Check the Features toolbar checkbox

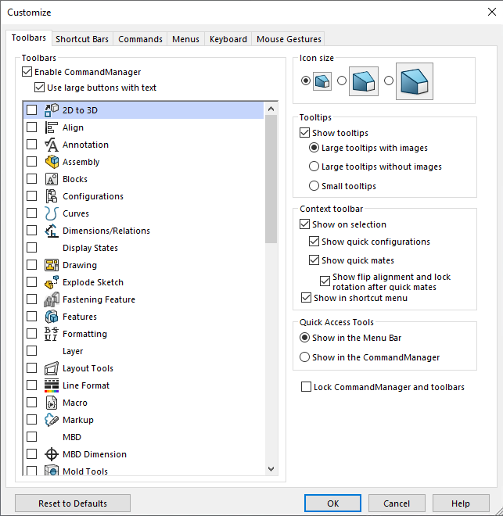(32, 317)
